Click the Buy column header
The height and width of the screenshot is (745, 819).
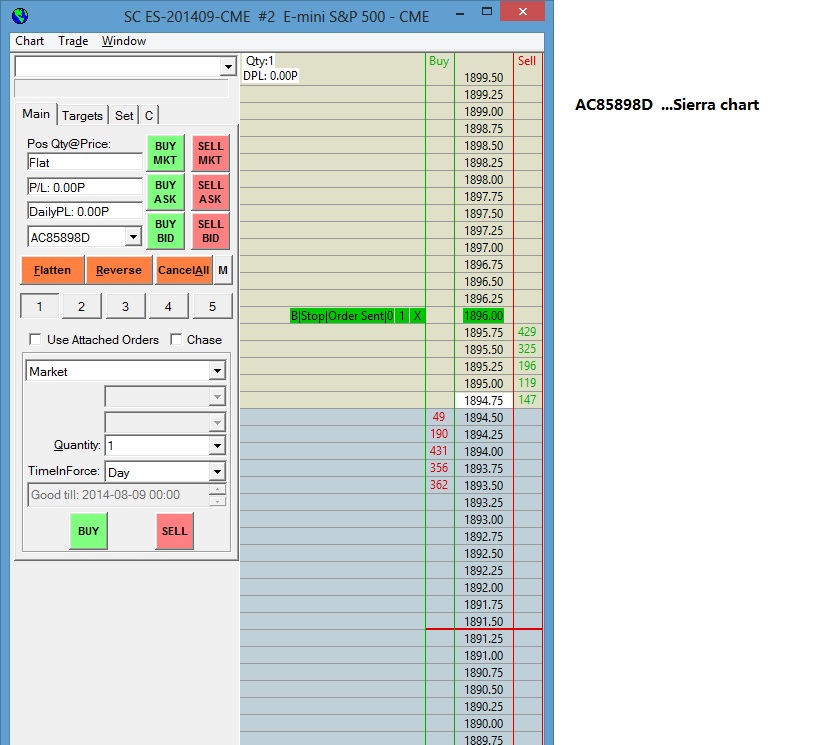click(x=439, y=61)
